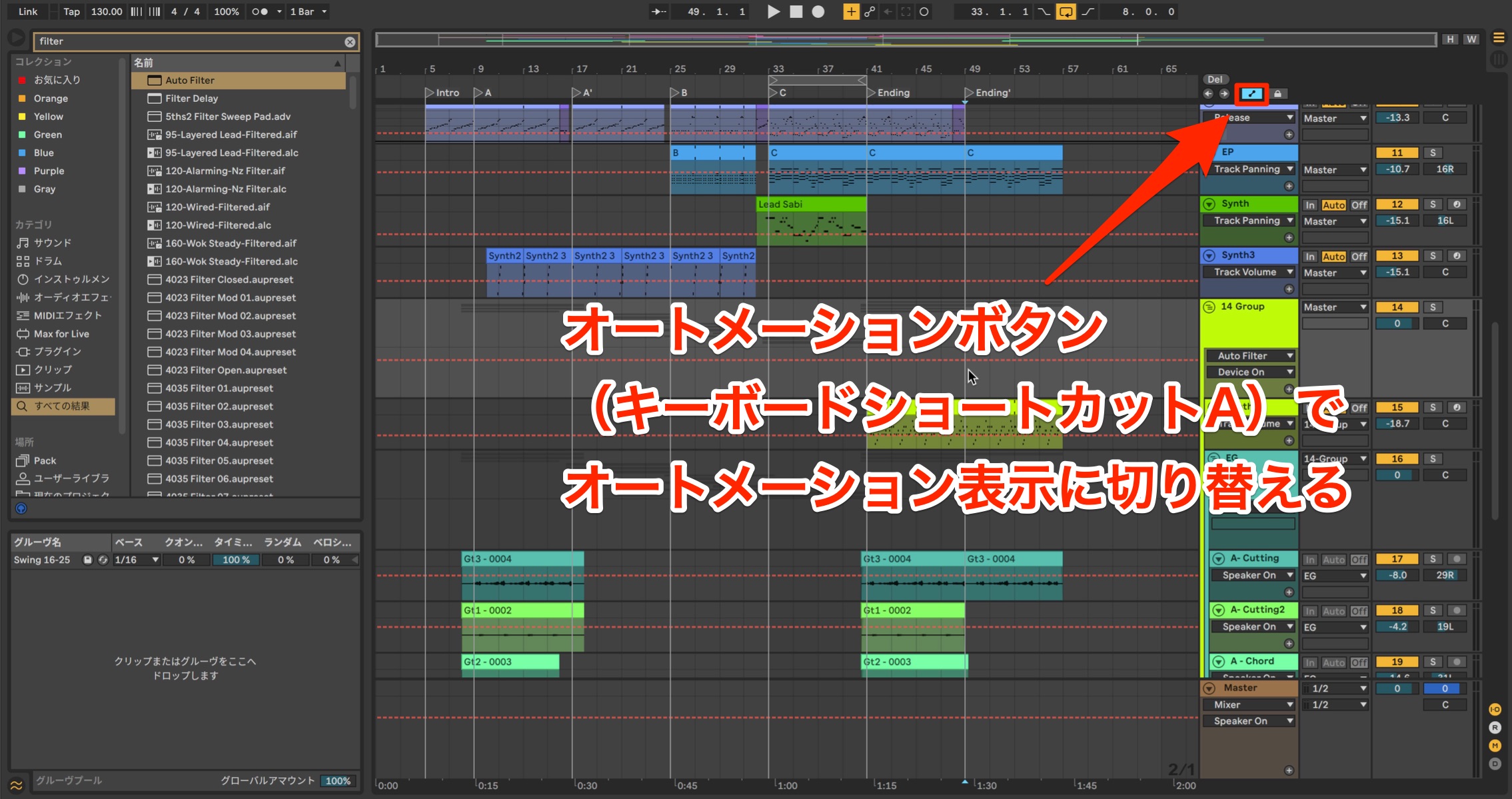Open the クリップ category
The width and height of the screenshot is (1512, 799).
[53, 369]
